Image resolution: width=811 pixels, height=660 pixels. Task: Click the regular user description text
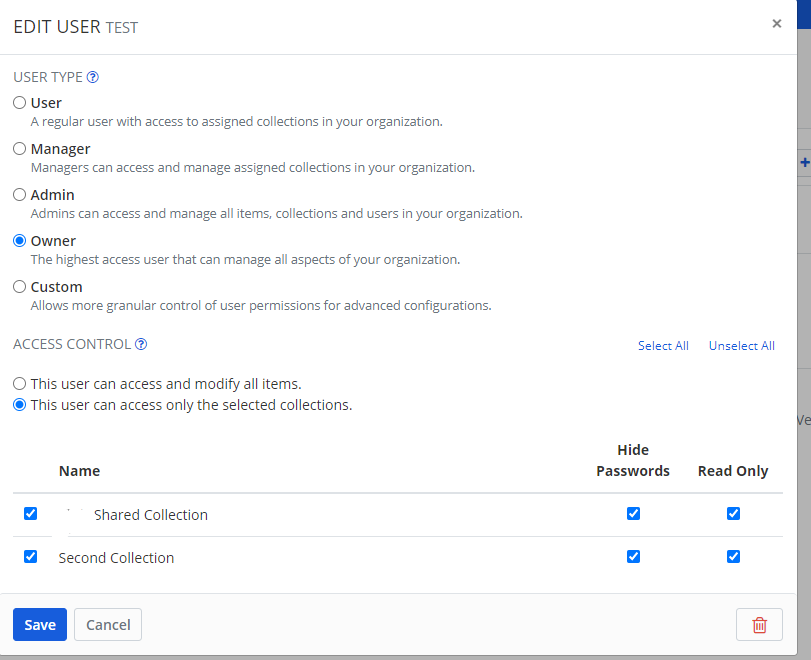[236, 121]
